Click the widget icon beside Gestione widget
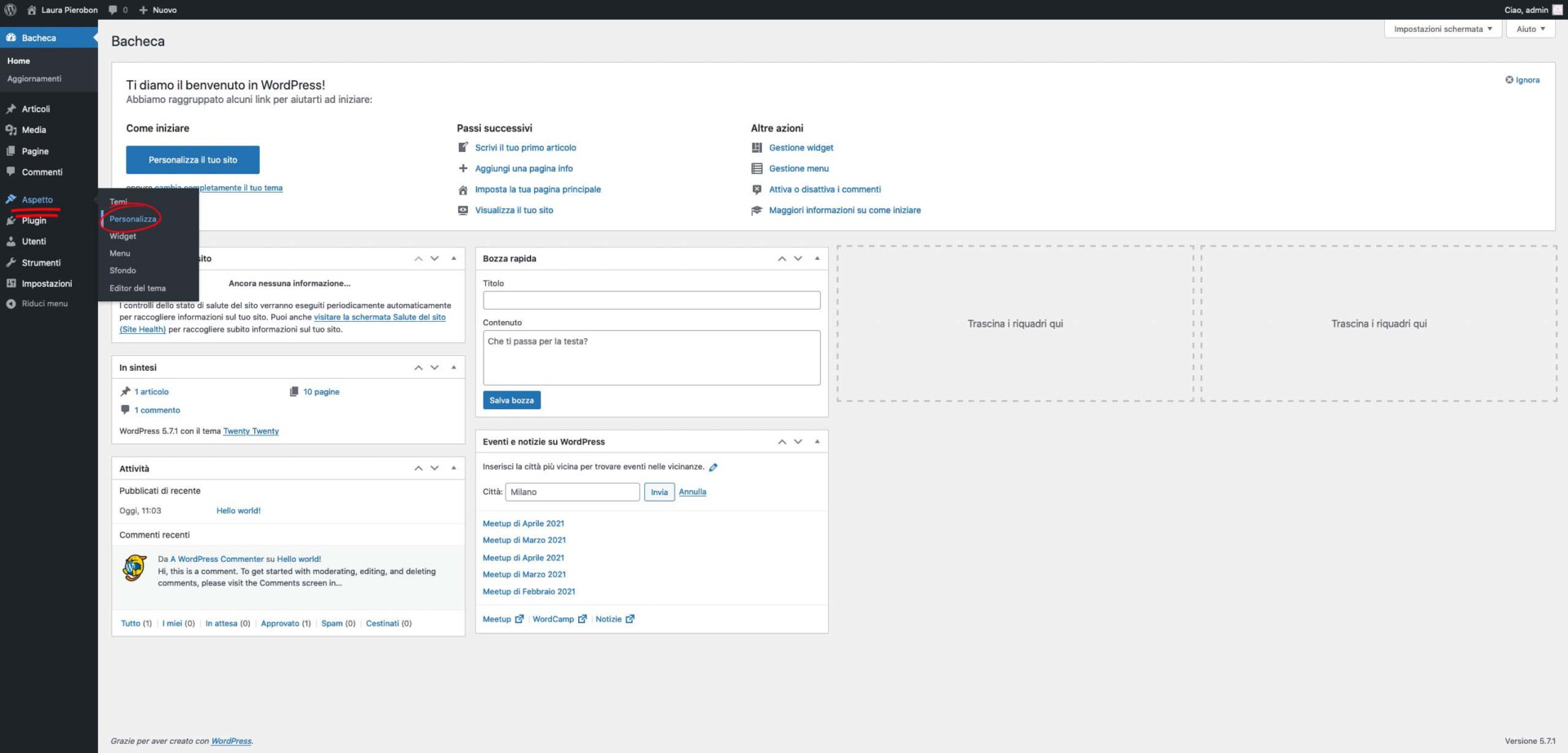Screen dimensions: 1568x753 [757, 148]
